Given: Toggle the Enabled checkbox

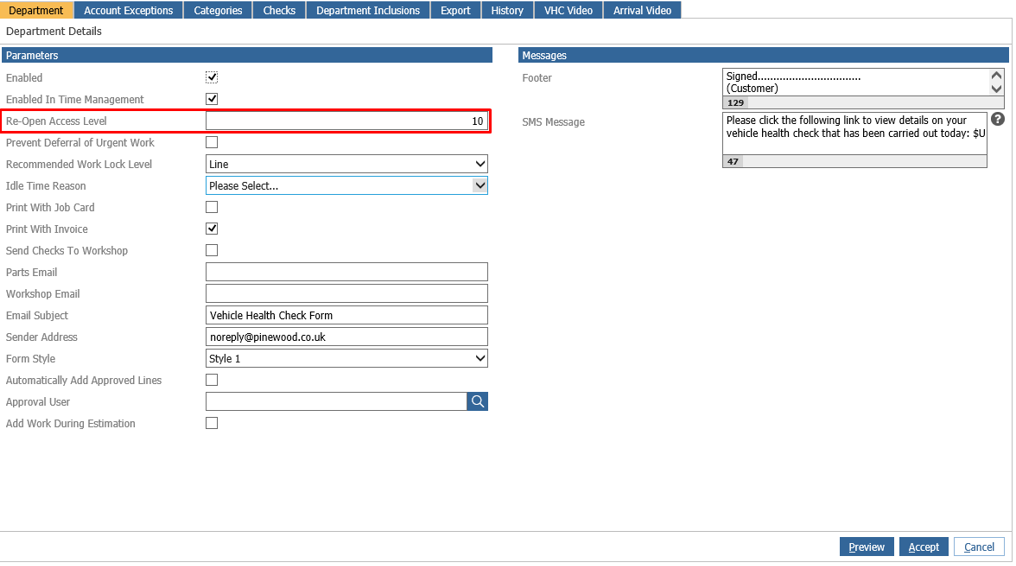Looking at the screenshot, I should point(211,77).
